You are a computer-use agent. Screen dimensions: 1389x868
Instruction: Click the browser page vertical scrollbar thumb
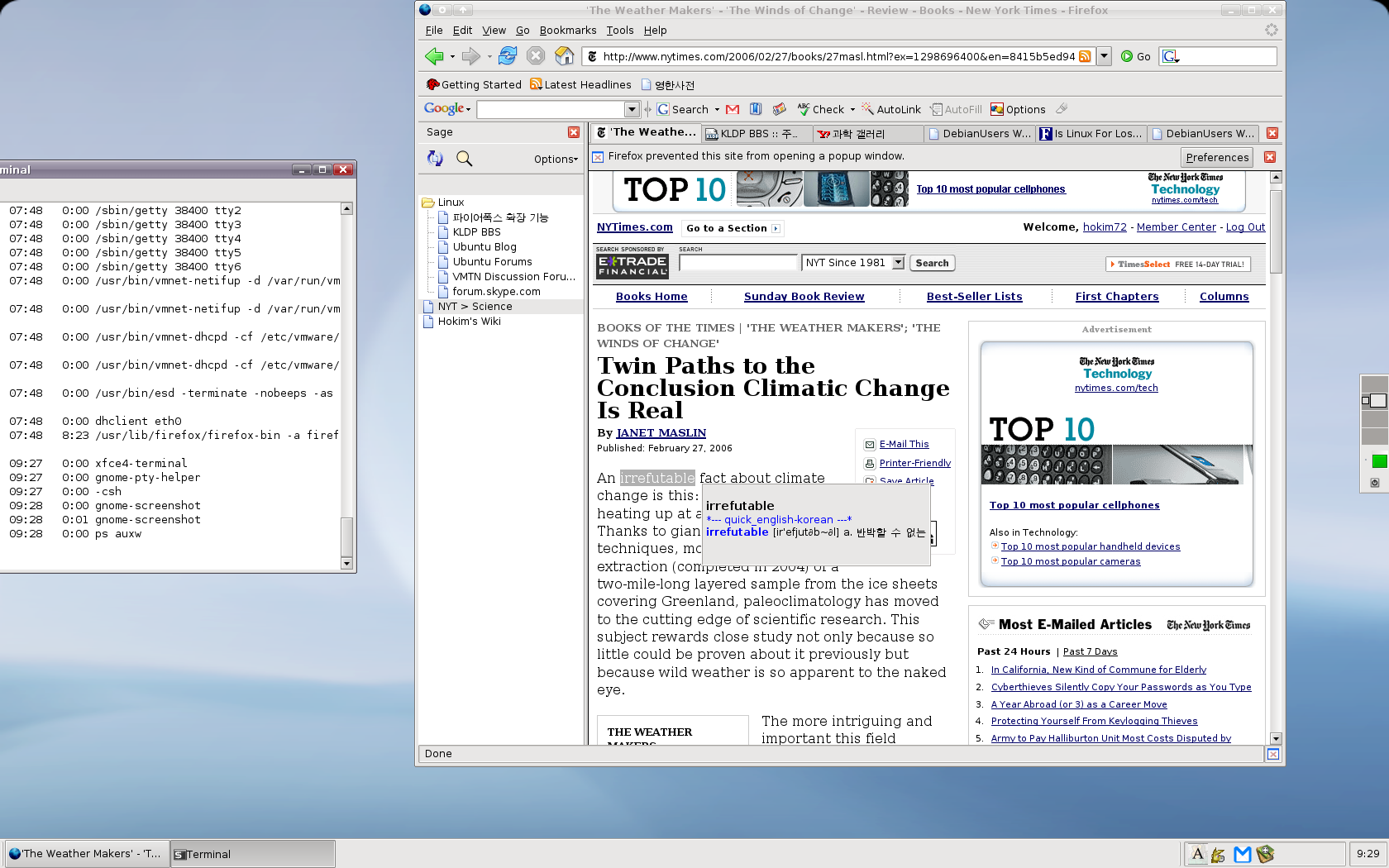click(1276, 231)
